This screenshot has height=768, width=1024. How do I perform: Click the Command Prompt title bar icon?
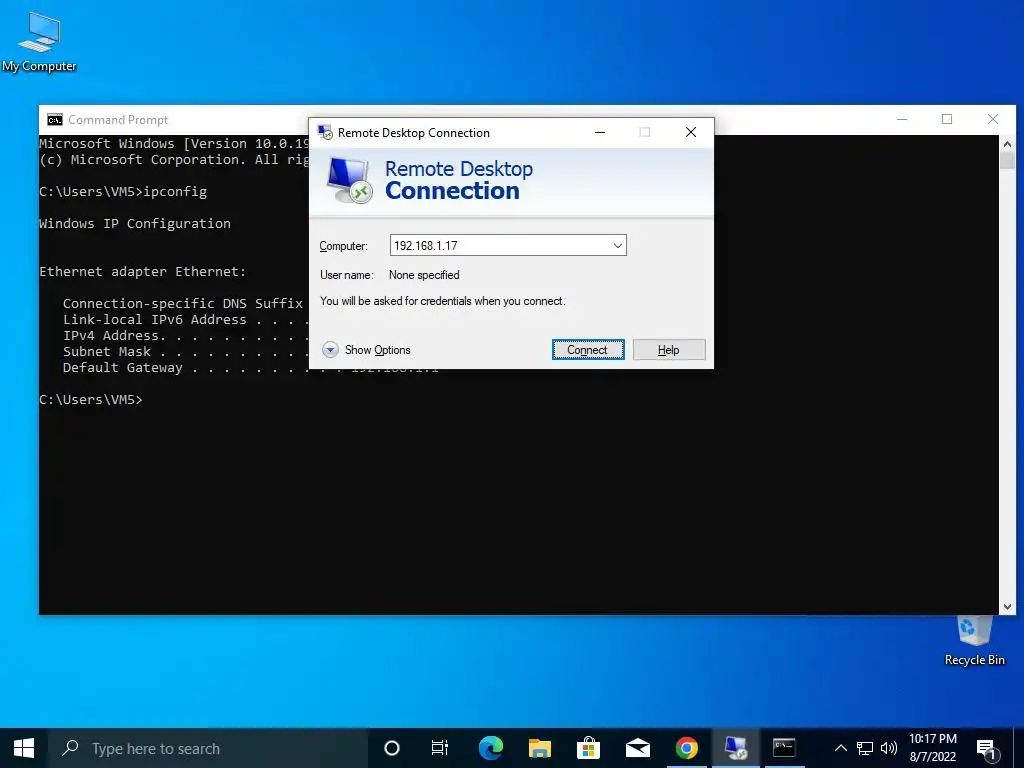pyautogui.click(x=55, y=120)
